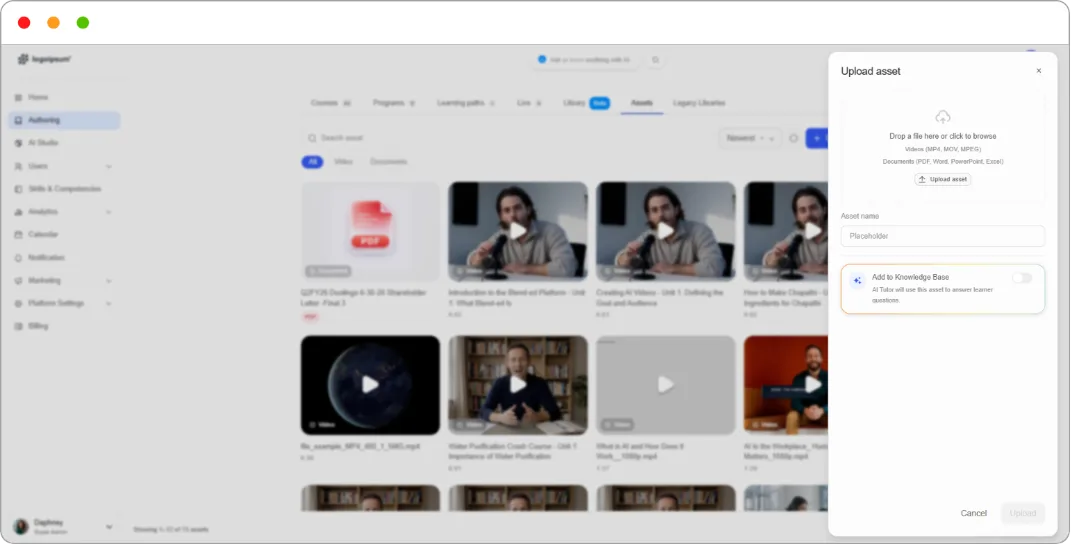Open Skills & Competencies via its sidebar icon

[18, 189]
